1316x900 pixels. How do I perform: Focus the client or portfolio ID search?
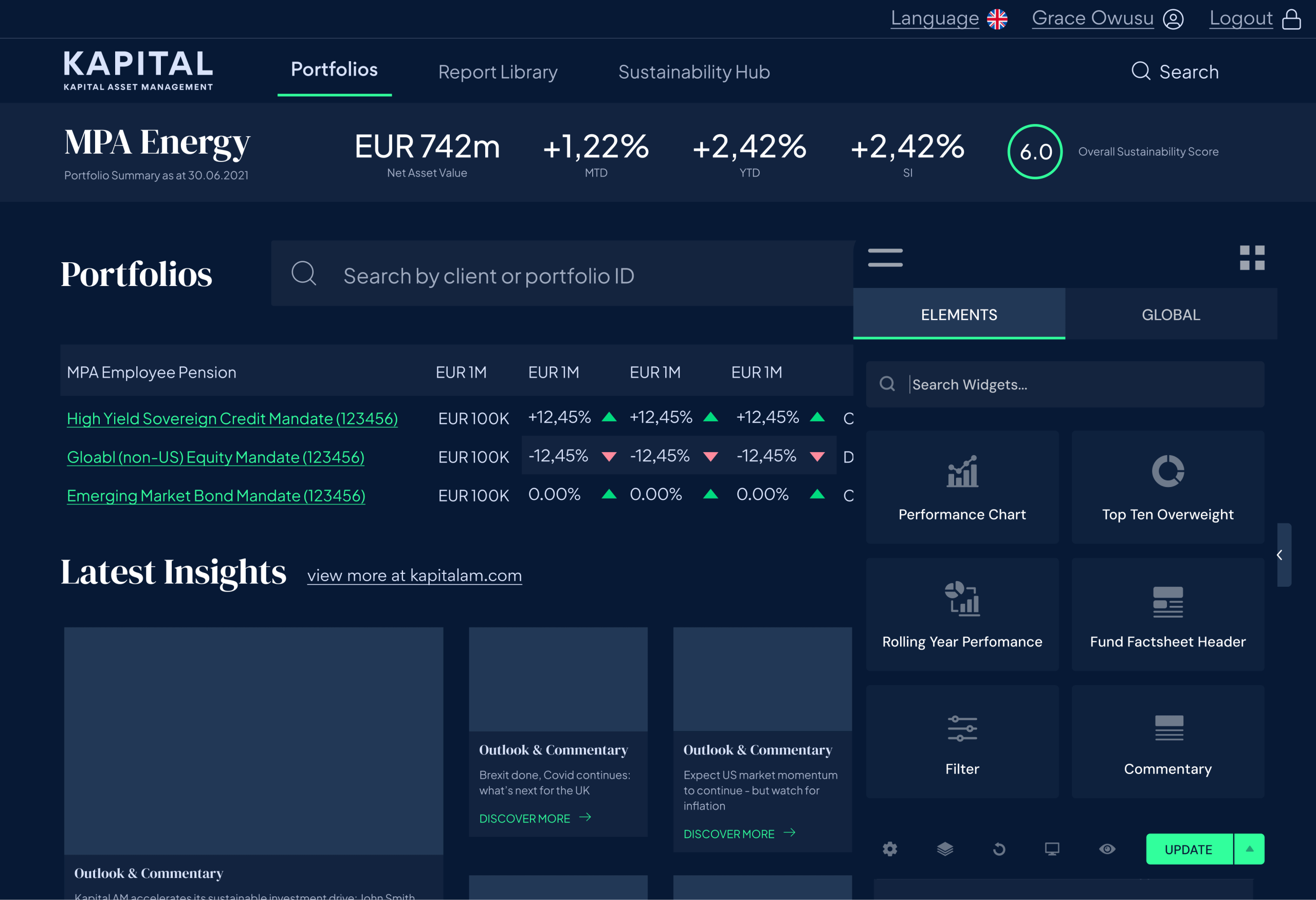click(x=562, y=274)
